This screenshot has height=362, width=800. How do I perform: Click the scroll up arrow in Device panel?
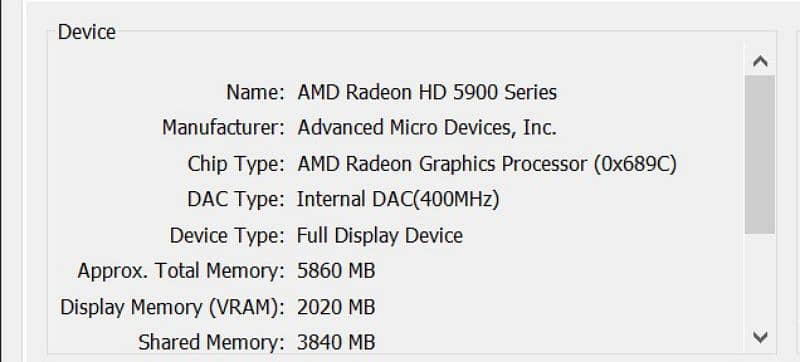click(x=760, y=62)
